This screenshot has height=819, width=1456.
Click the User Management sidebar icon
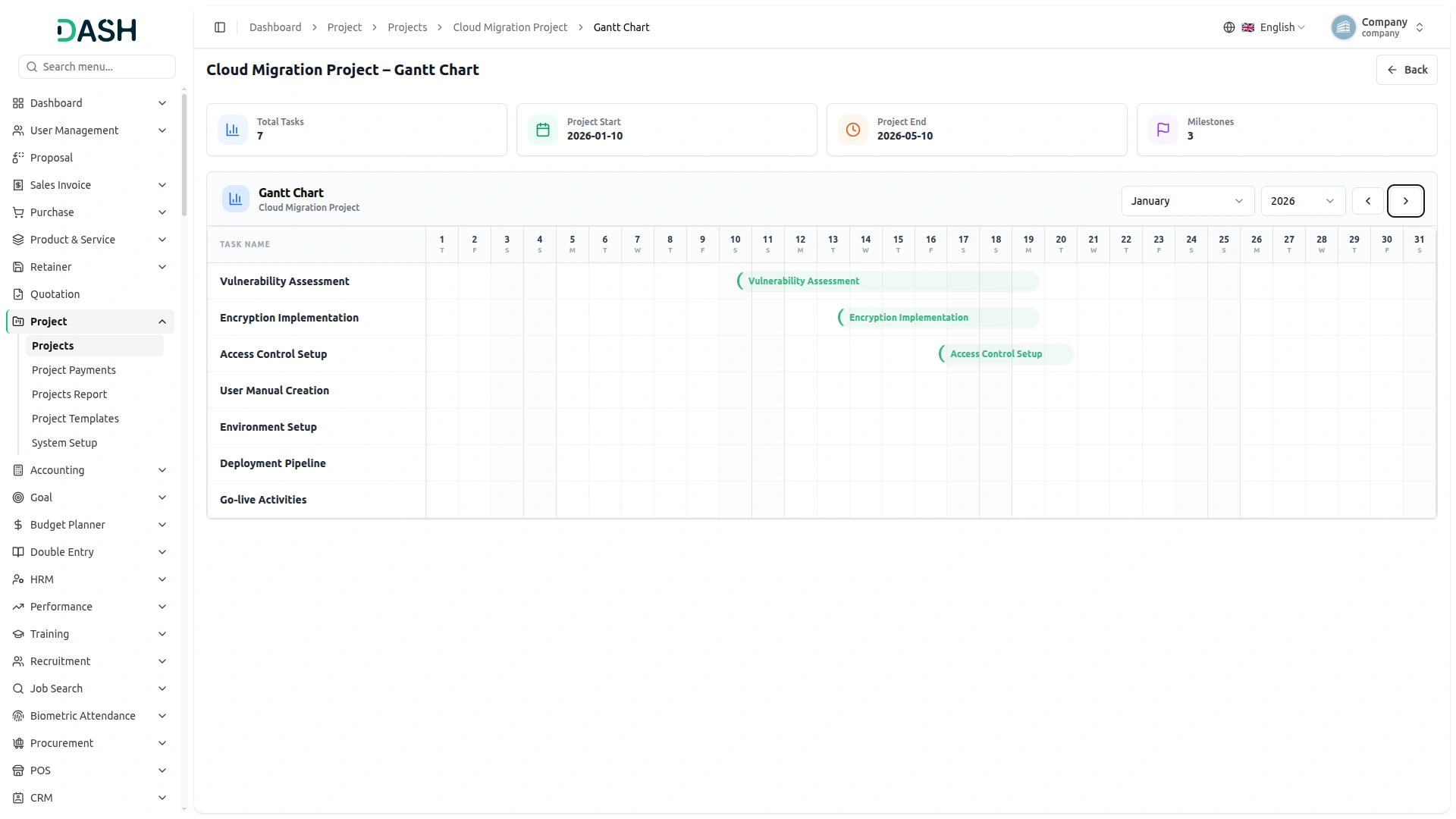click(x=18, y=130)
